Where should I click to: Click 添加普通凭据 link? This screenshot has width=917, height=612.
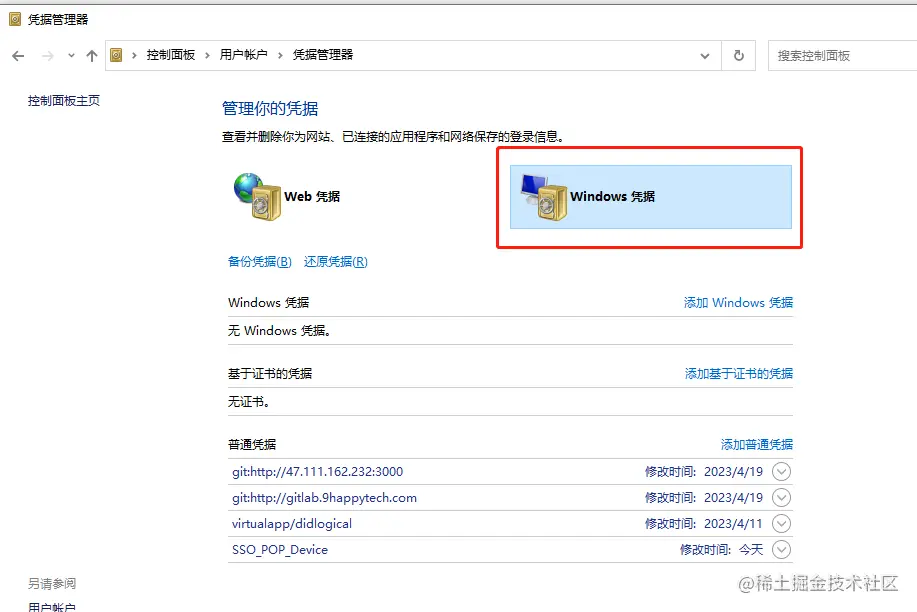point(757,445)
